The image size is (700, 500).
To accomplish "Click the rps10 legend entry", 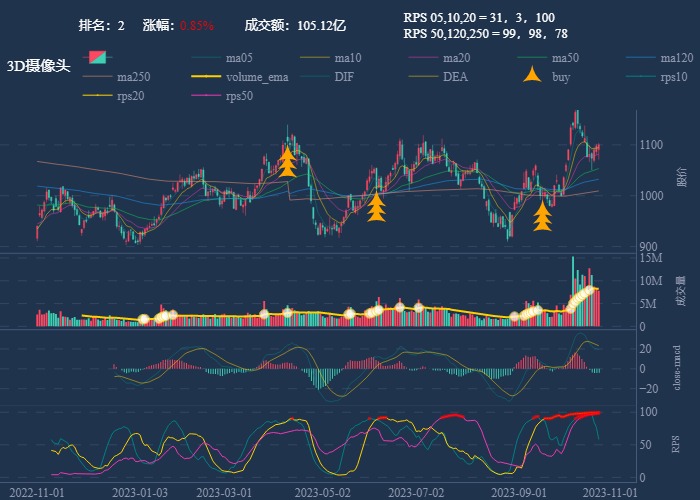I will click(674, 77).
